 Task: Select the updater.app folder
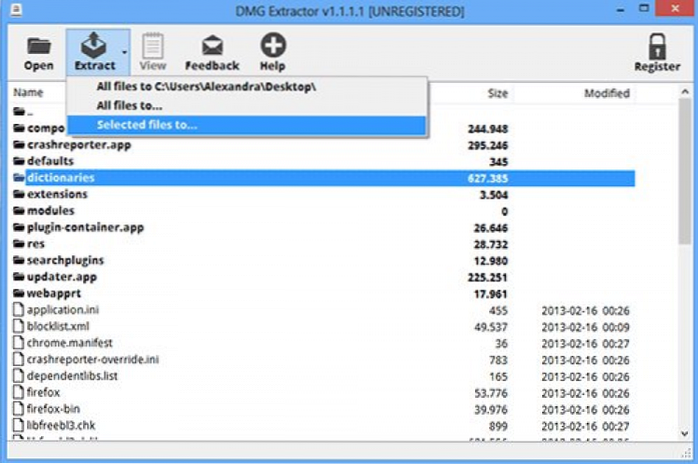(64, 277)
